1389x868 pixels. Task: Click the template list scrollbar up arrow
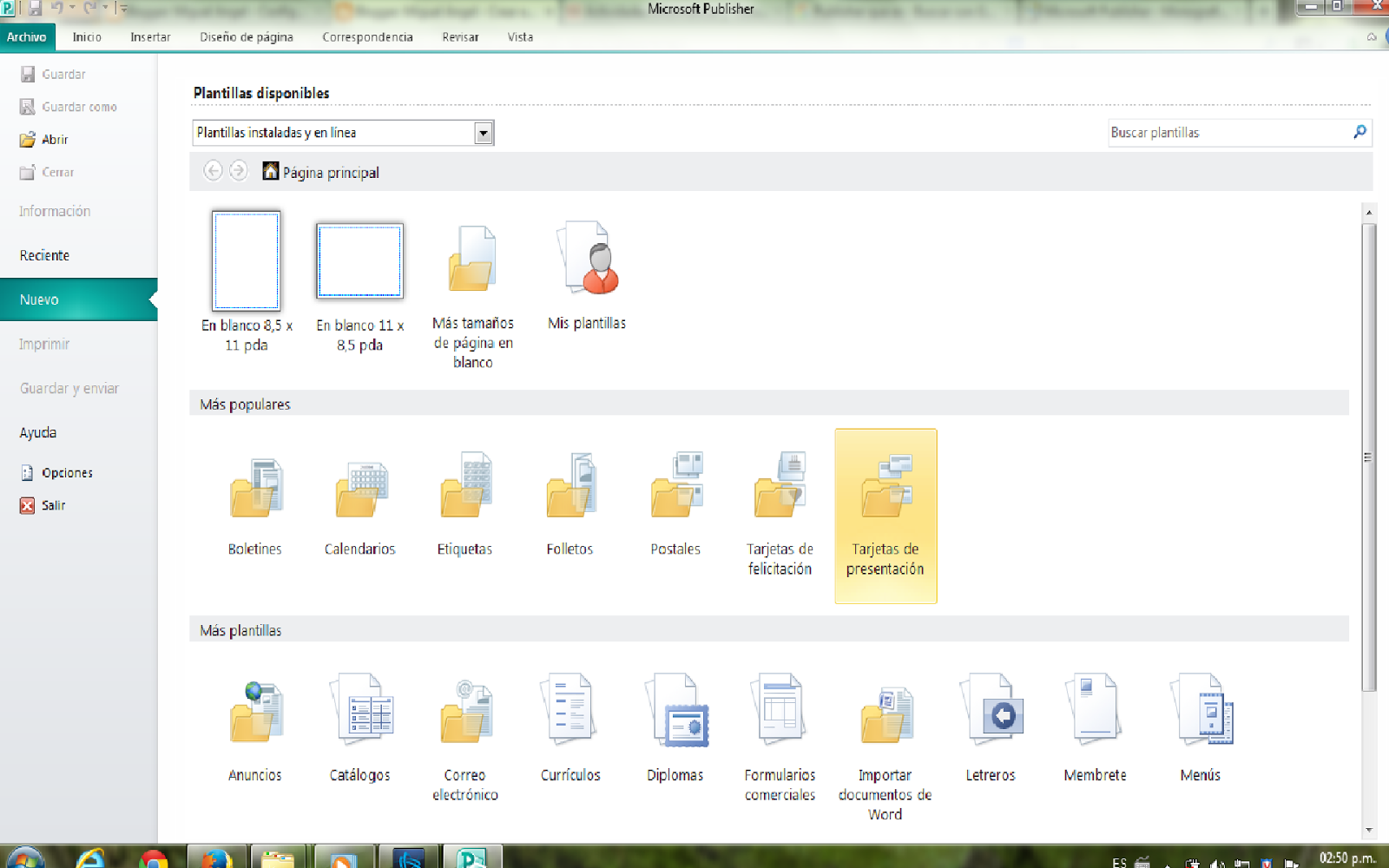tap(1369, 212)
